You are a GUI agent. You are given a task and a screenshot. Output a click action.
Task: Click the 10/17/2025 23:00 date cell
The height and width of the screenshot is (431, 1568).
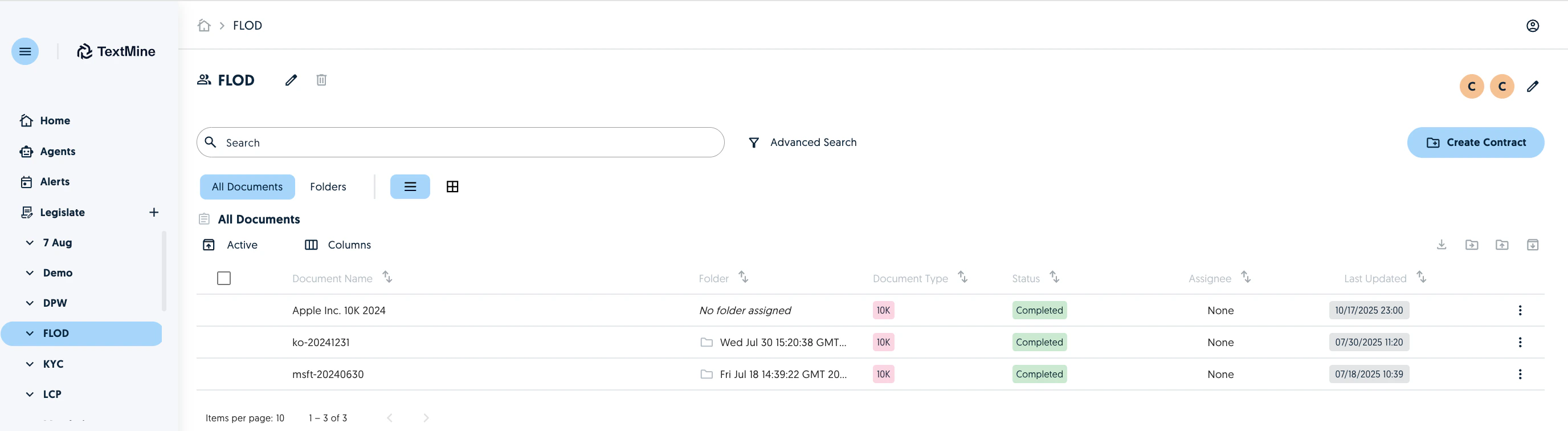pos(1369,311)
